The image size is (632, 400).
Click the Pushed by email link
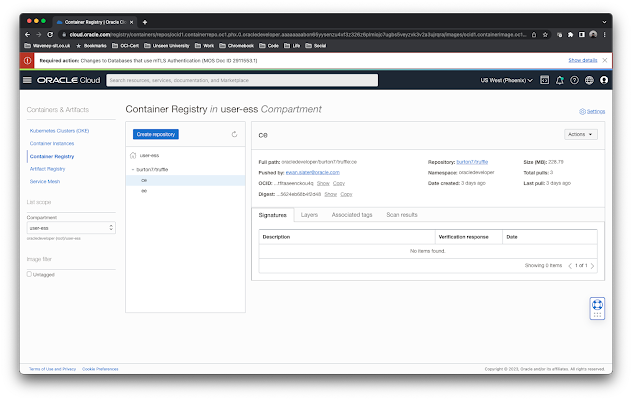[312, 172]
